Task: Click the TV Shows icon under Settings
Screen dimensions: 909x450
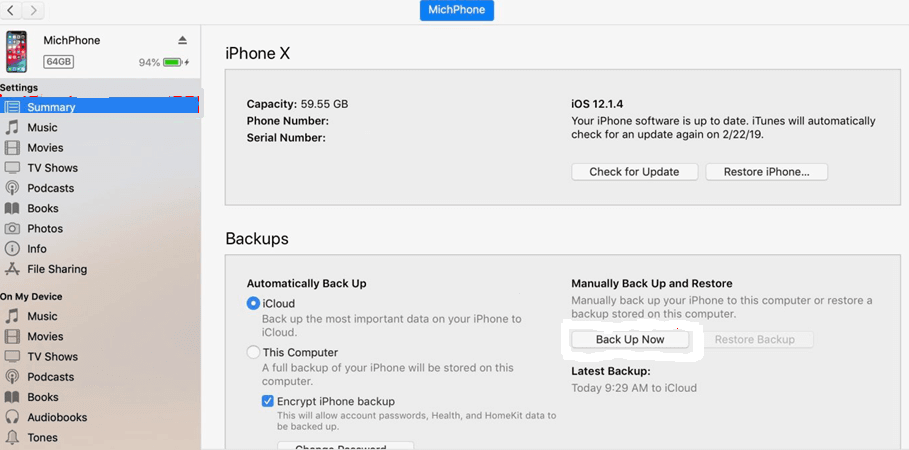Action: click(x=12, y=168)
